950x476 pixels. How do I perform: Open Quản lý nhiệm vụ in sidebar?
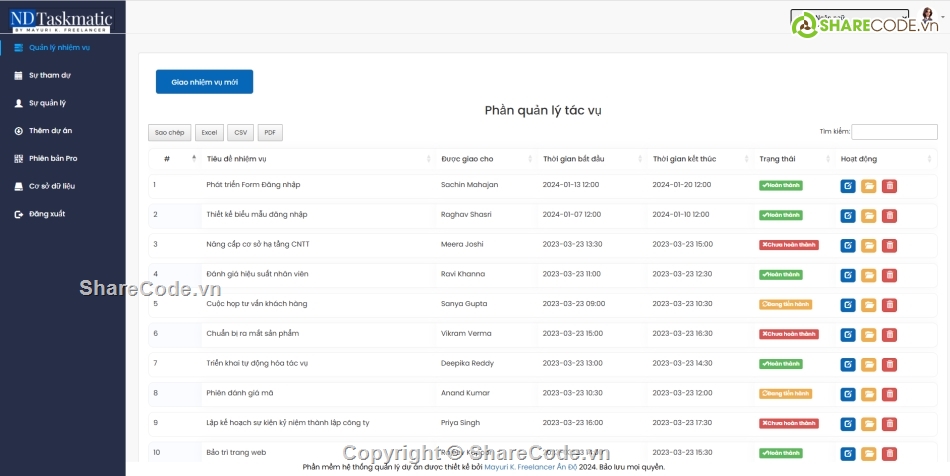(59, 47)
